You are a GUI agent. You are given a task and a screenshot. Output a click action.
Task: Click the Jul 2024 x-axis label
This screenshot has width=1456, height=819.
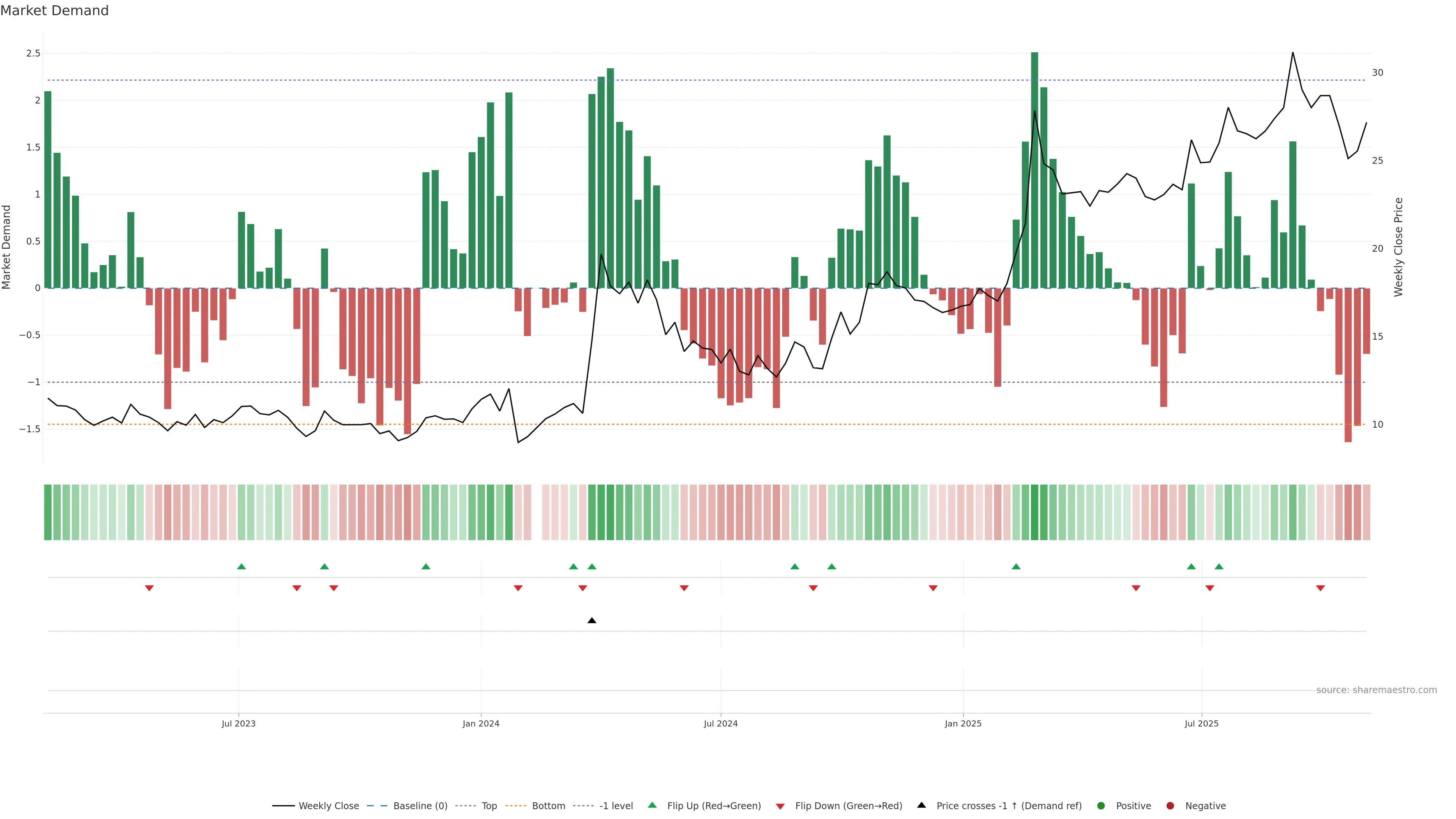tap(721, 723)
